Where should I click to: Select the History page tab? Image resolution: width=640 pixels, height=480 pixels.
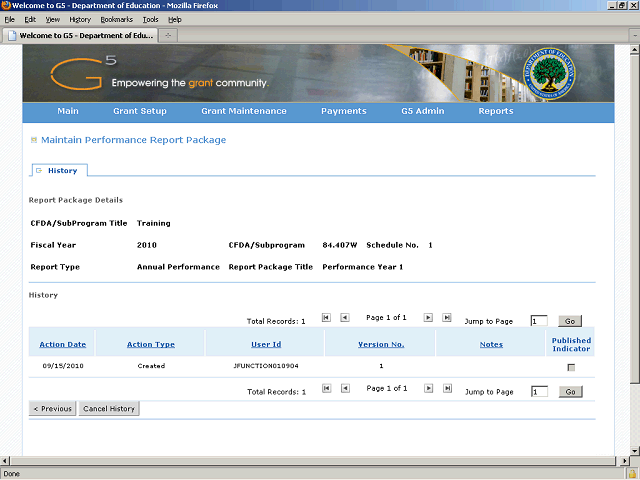click(x=60, y=171)
